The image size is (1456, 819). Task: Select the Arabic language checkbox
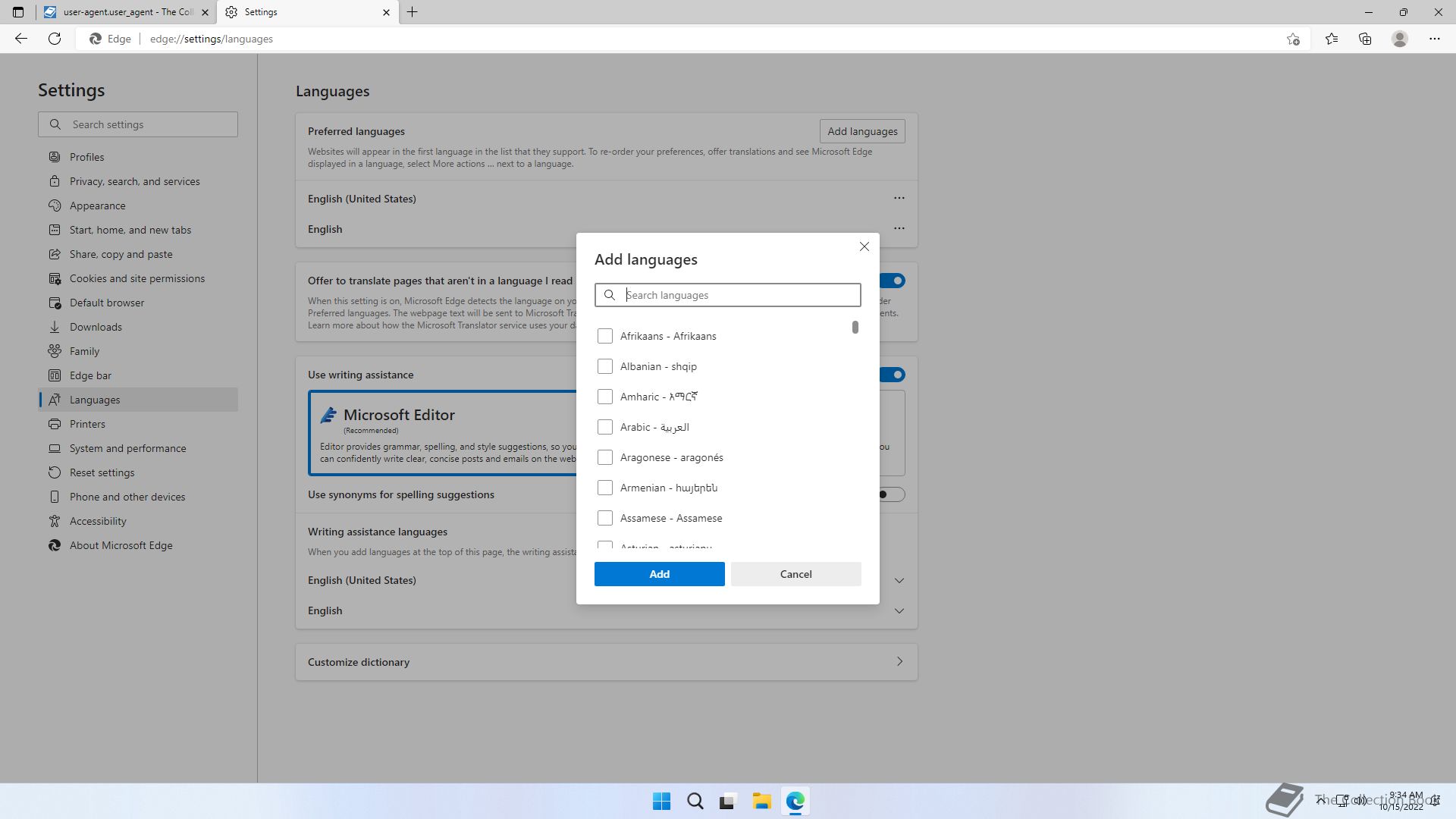(604, 427)
